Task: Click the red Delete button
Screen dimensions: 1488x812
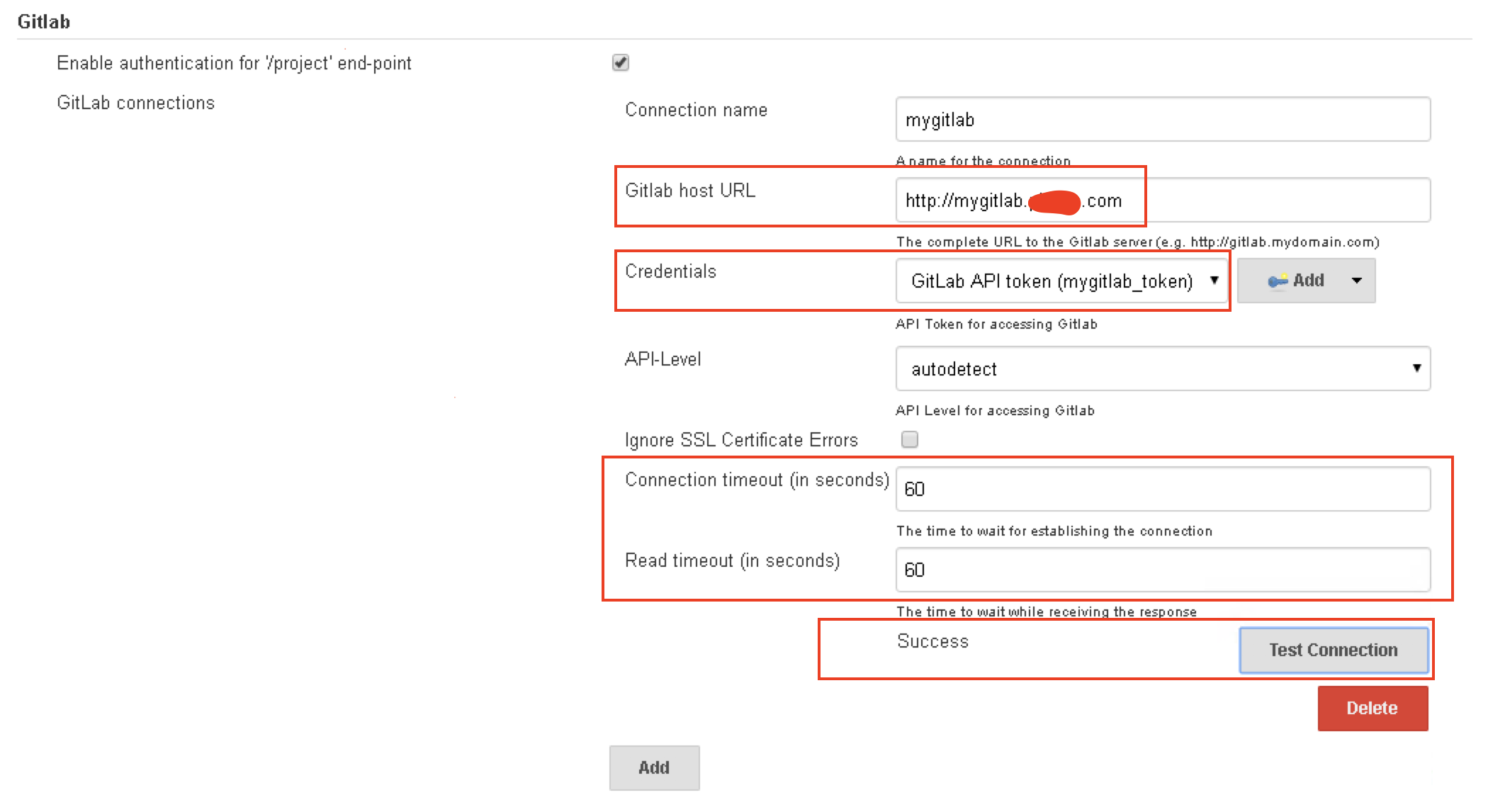Action: click(x=1372, y=708)
